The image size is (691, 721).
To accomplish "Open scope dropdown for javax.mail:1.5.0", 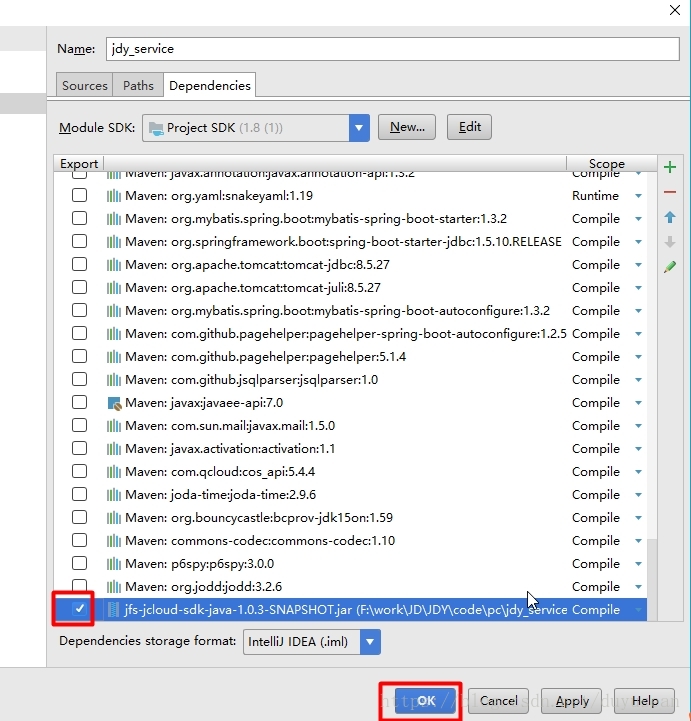I will click(x=638, y=426).
